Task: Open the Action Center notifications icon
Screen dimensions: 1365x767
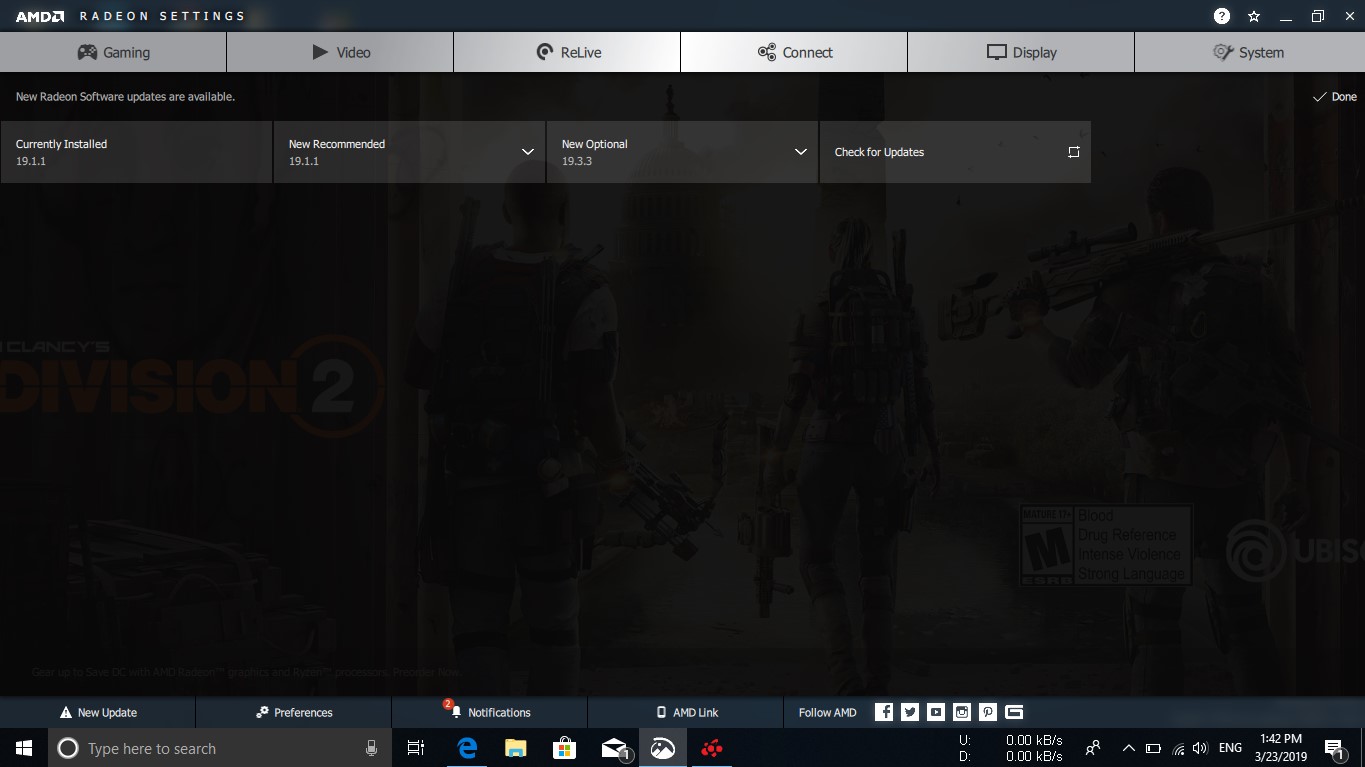Action: coord(1334,748)
